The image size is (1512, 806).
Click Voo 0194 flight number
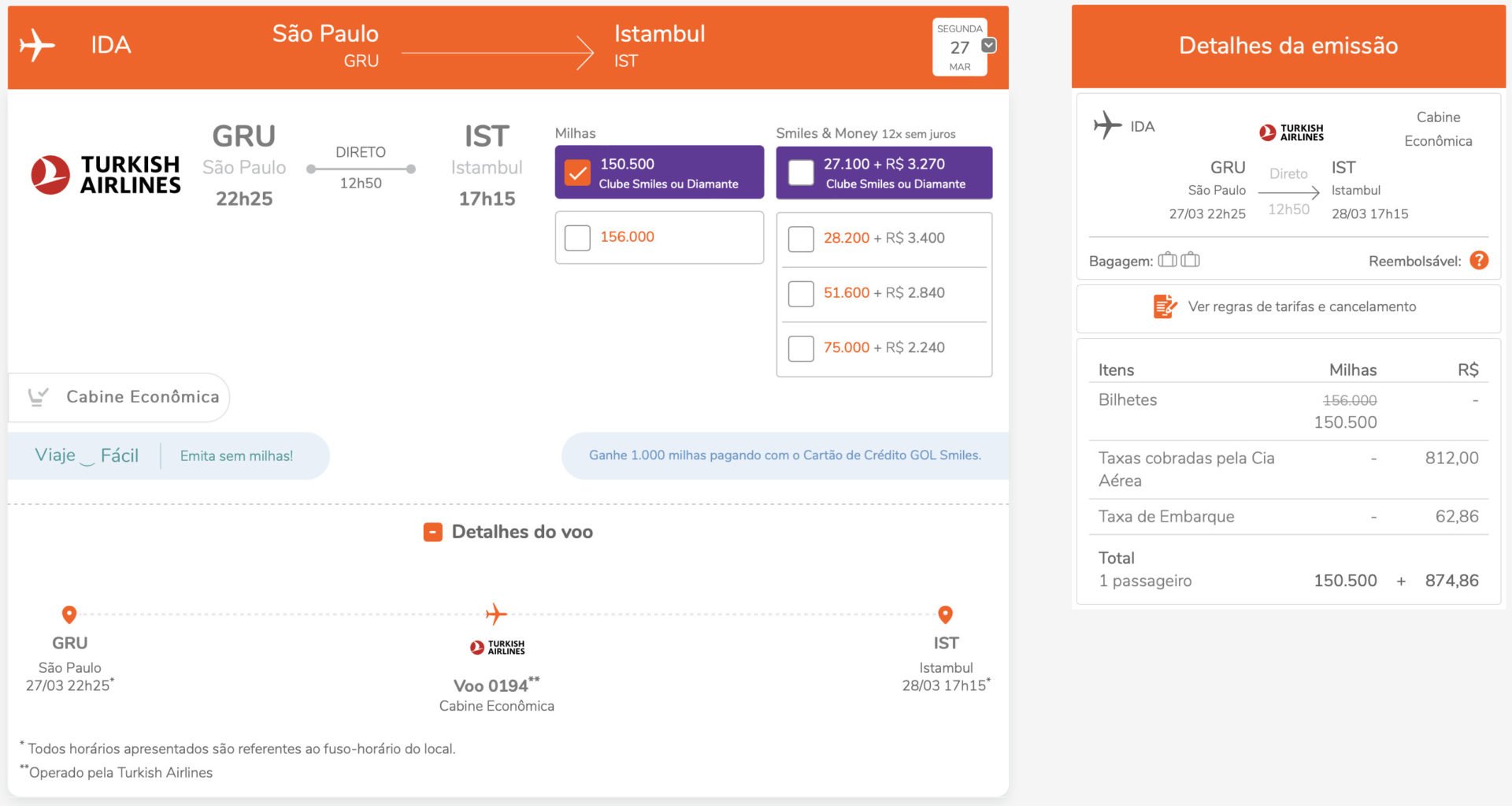pyautogui.click(x=496, y=685)
